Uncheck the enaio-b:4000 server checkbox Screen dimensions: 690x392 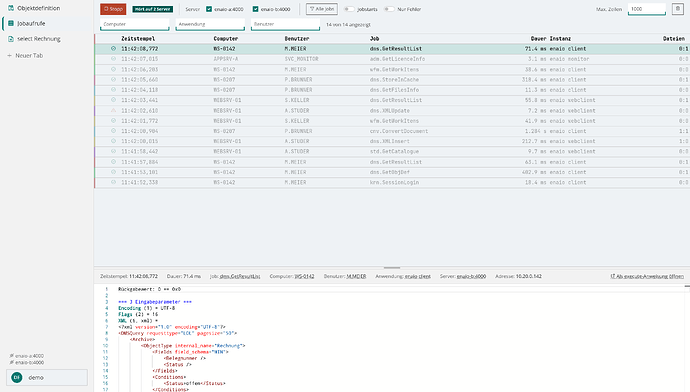(x=255, y=9)
